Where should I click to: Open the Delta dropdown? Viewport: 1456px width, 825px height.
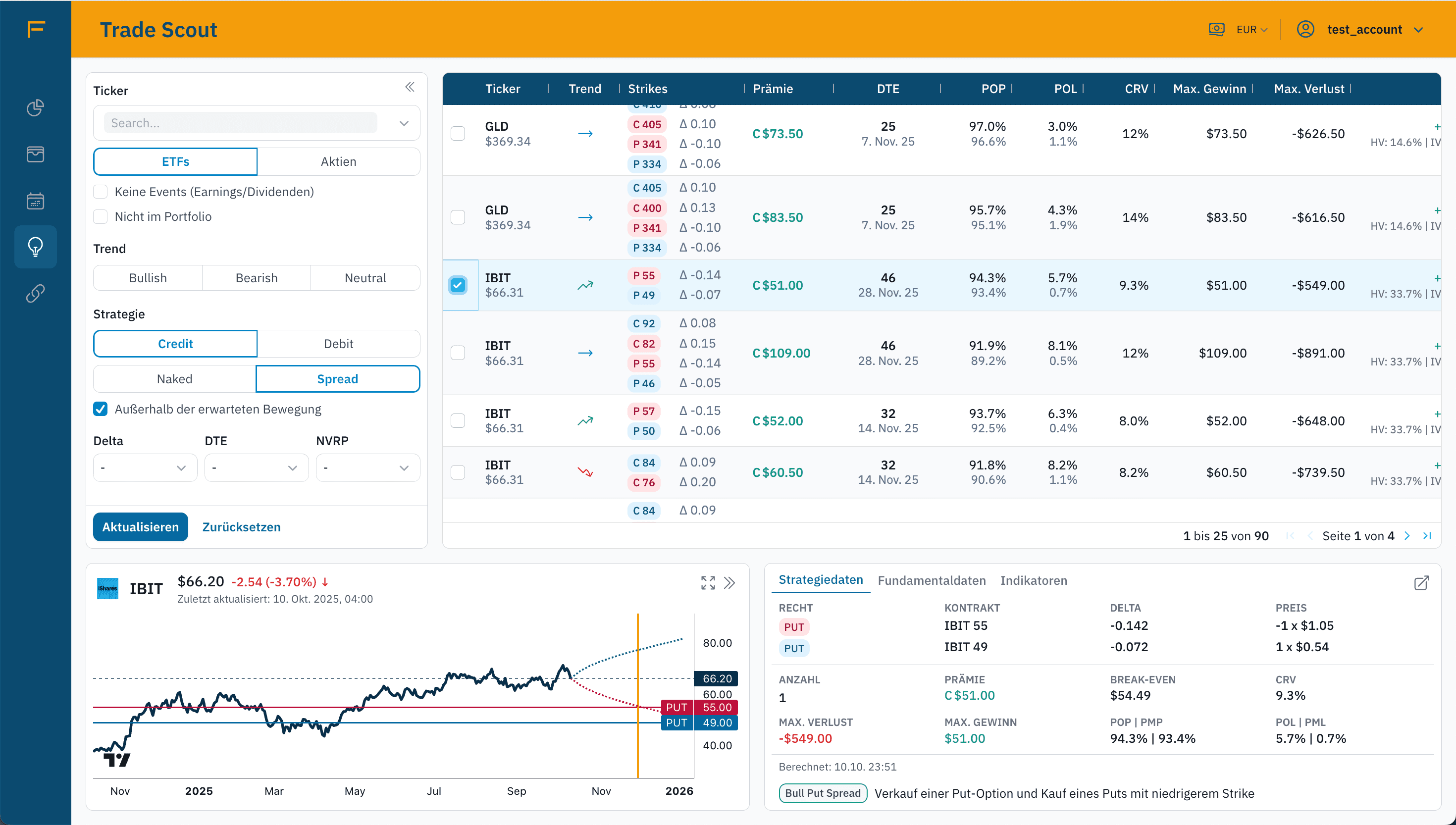pos(145,468)
